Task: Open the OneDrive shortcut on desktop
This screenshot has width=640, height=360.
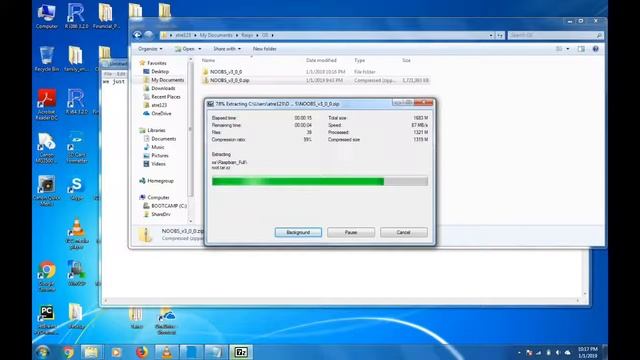Action: tap(166, 321)
